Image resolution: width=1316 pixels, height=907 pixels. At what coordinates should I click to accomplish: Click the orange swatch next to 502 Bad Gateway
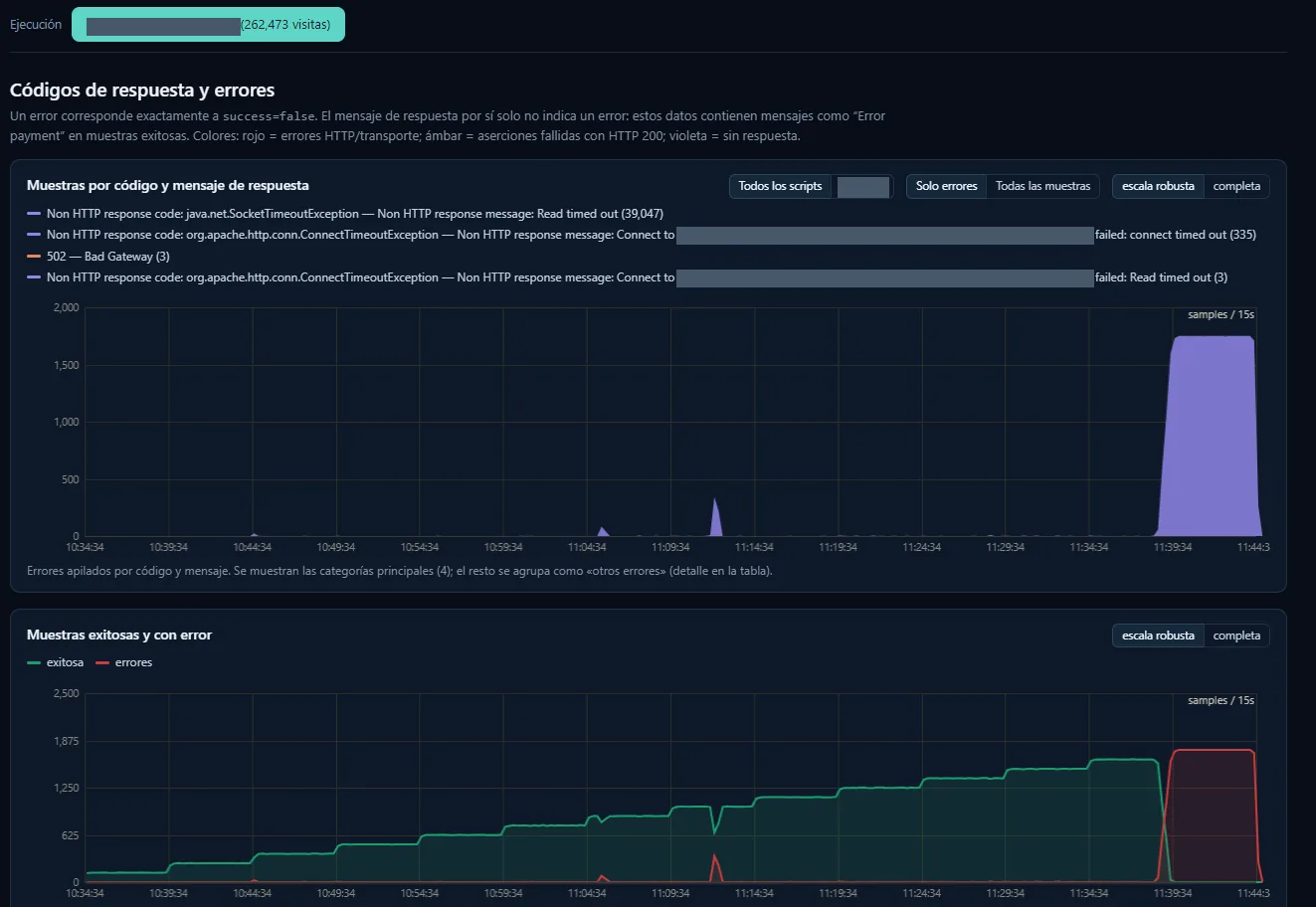coord(34,257)
